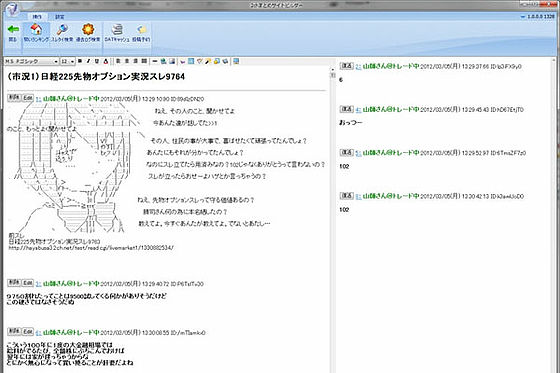Viewport: 560px width, 373px height.
Task: Open 過去ログ検索 orange flower icon
Action: (88, 33)
